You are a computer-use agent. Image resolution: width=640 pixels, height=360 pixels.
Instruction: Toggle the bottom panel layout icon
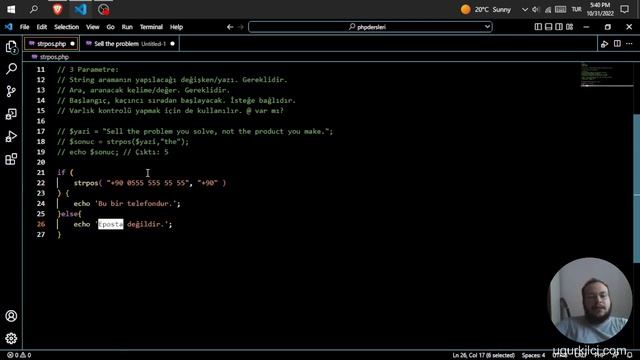point(549,27)
